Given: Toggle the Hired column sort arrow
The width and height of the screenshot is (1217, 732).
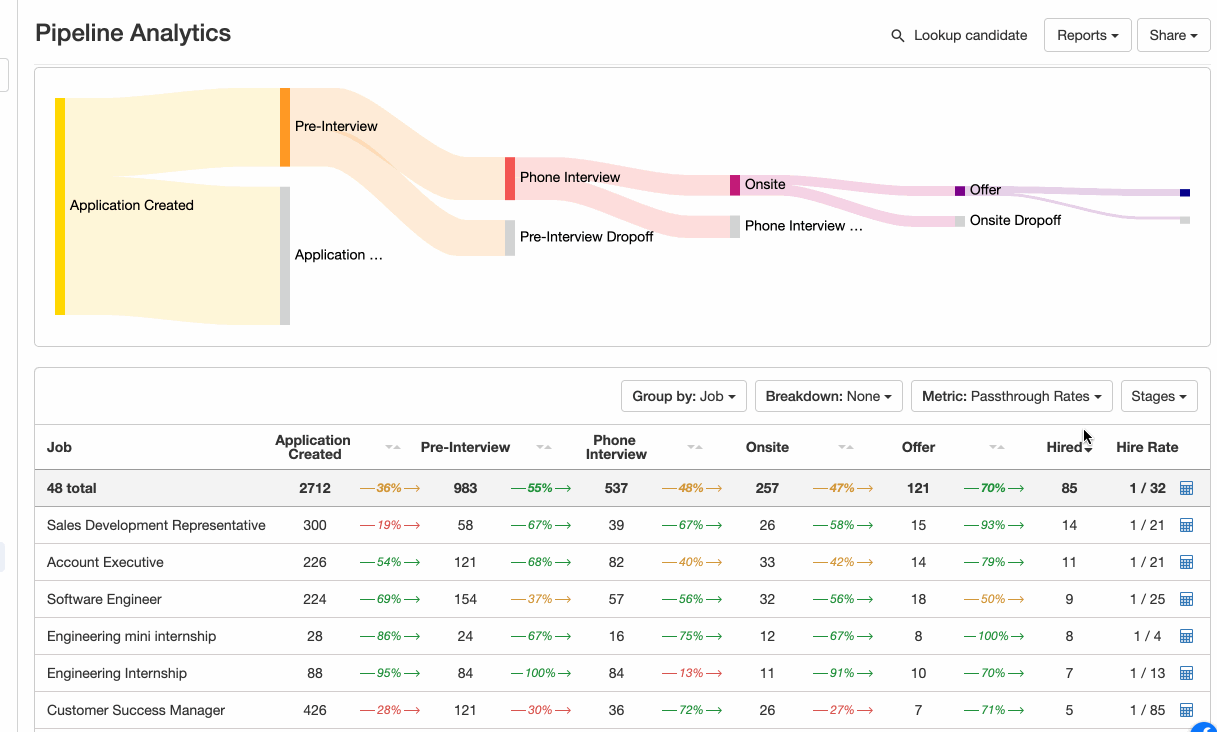Looking at the screenshot, I should coord(1087,449).
